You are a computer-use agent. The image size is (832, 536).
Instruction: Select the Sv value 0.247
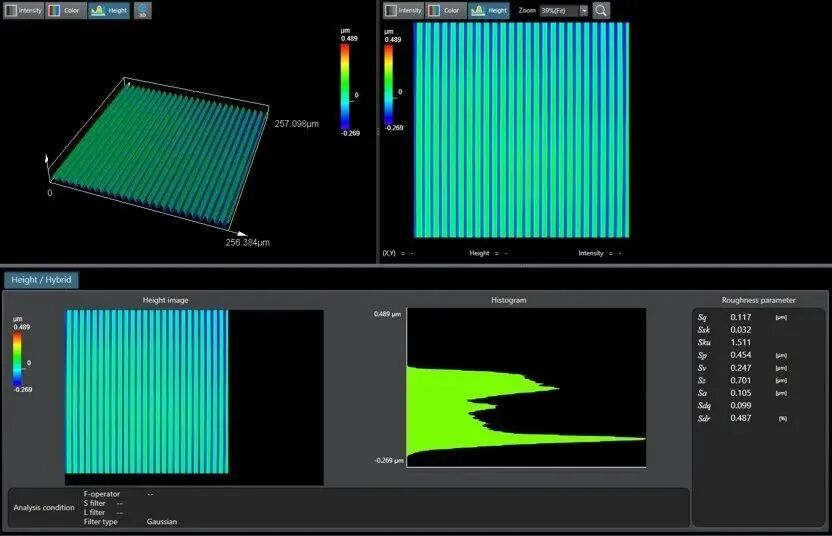(741, 368)
